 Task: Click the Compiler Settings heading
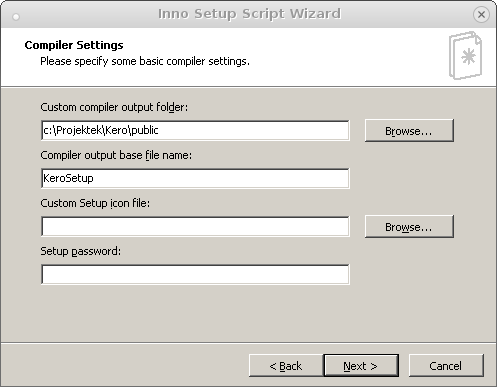click(74, 45)
